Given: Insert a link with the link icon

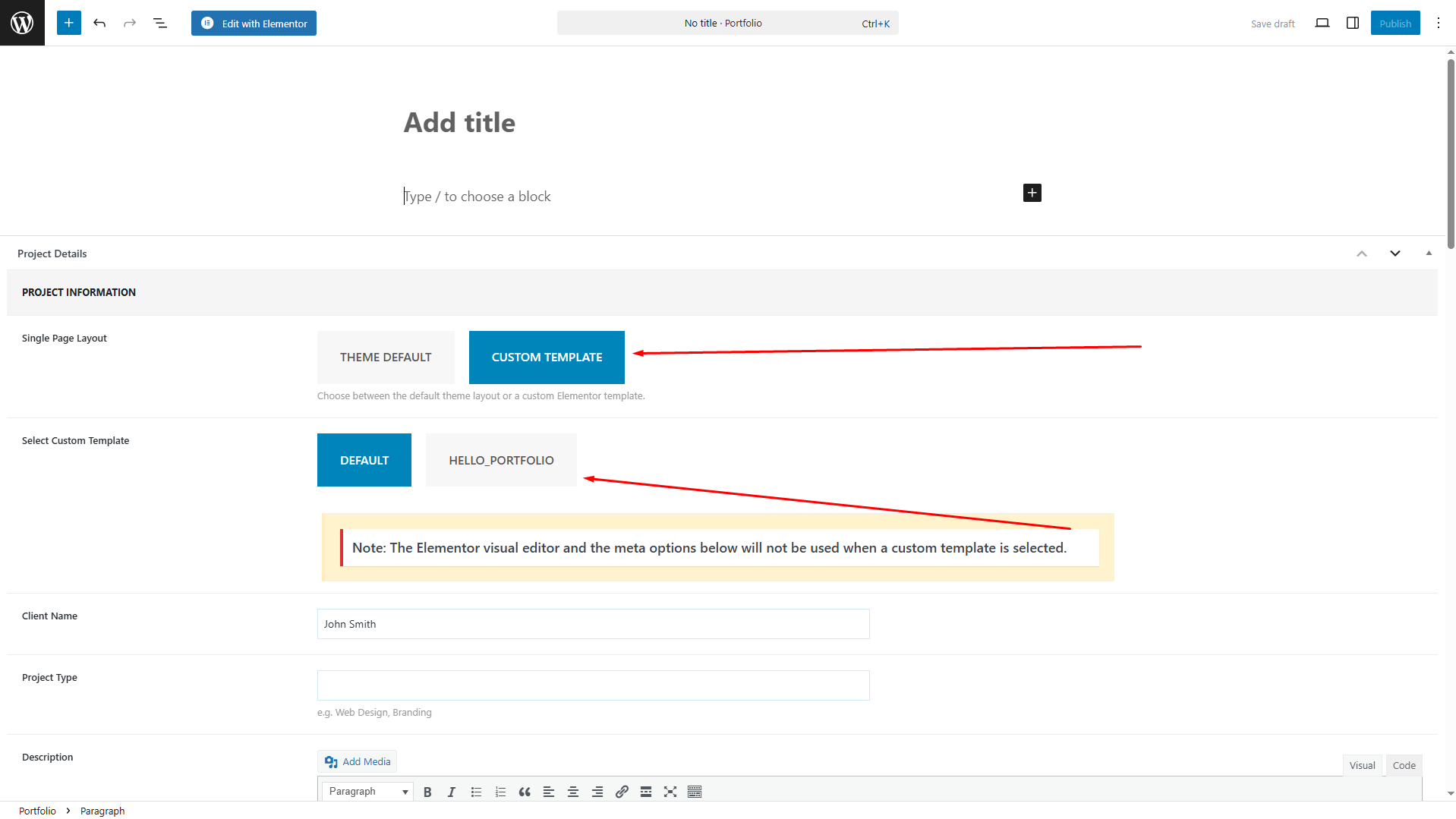Looking at the screenshot, I should 622,792.
